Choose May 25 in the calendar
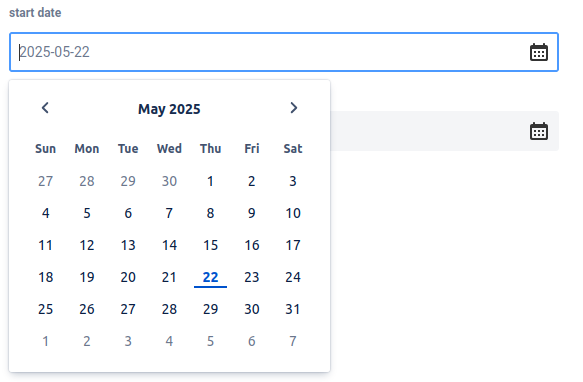The image size is (583, 382). pos(45,309)
